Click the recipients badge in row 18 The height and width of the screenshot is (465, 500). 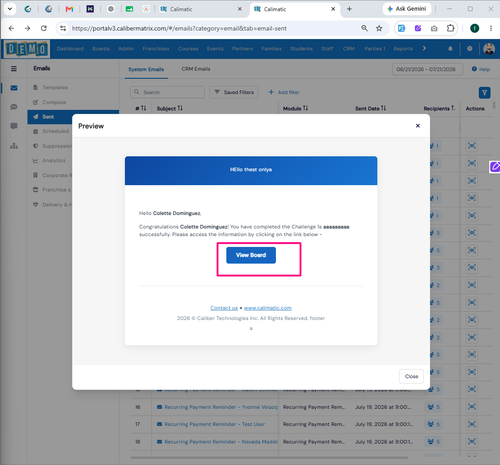[434, 442]
